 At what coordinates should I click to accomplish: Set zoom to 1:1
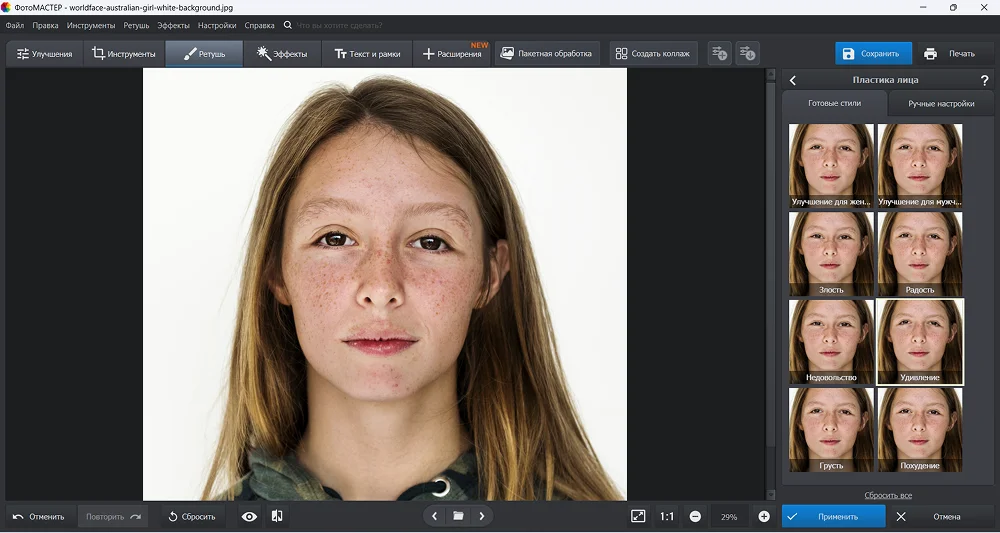point(666,516)
